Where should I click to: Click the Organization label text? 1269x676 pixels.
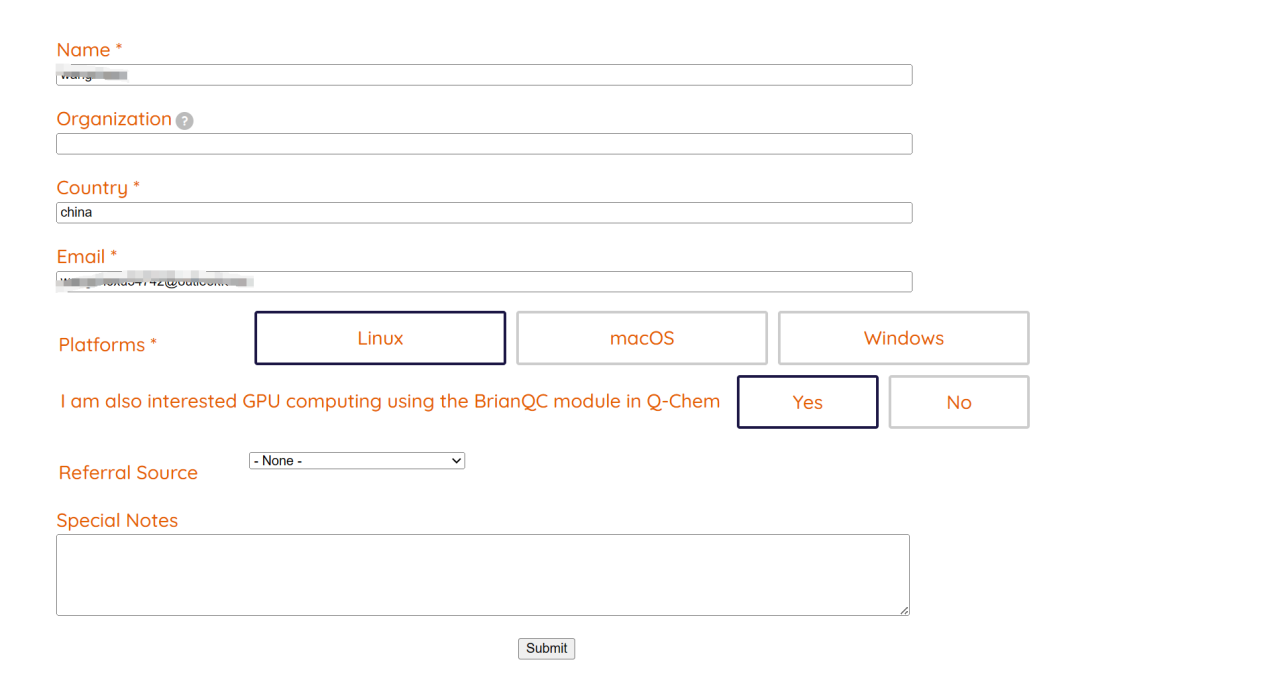114,119
